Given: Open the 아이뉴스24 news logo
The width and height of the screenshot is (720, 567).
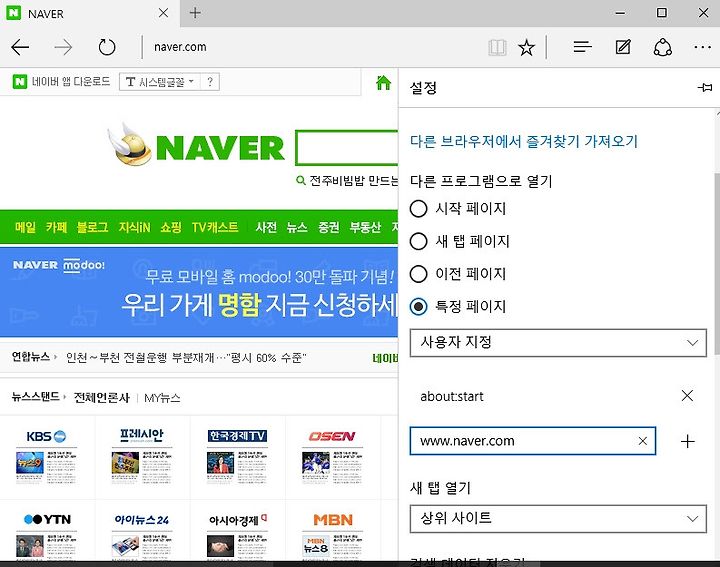Looking at the screenshot, I should (x=141, y=520).
